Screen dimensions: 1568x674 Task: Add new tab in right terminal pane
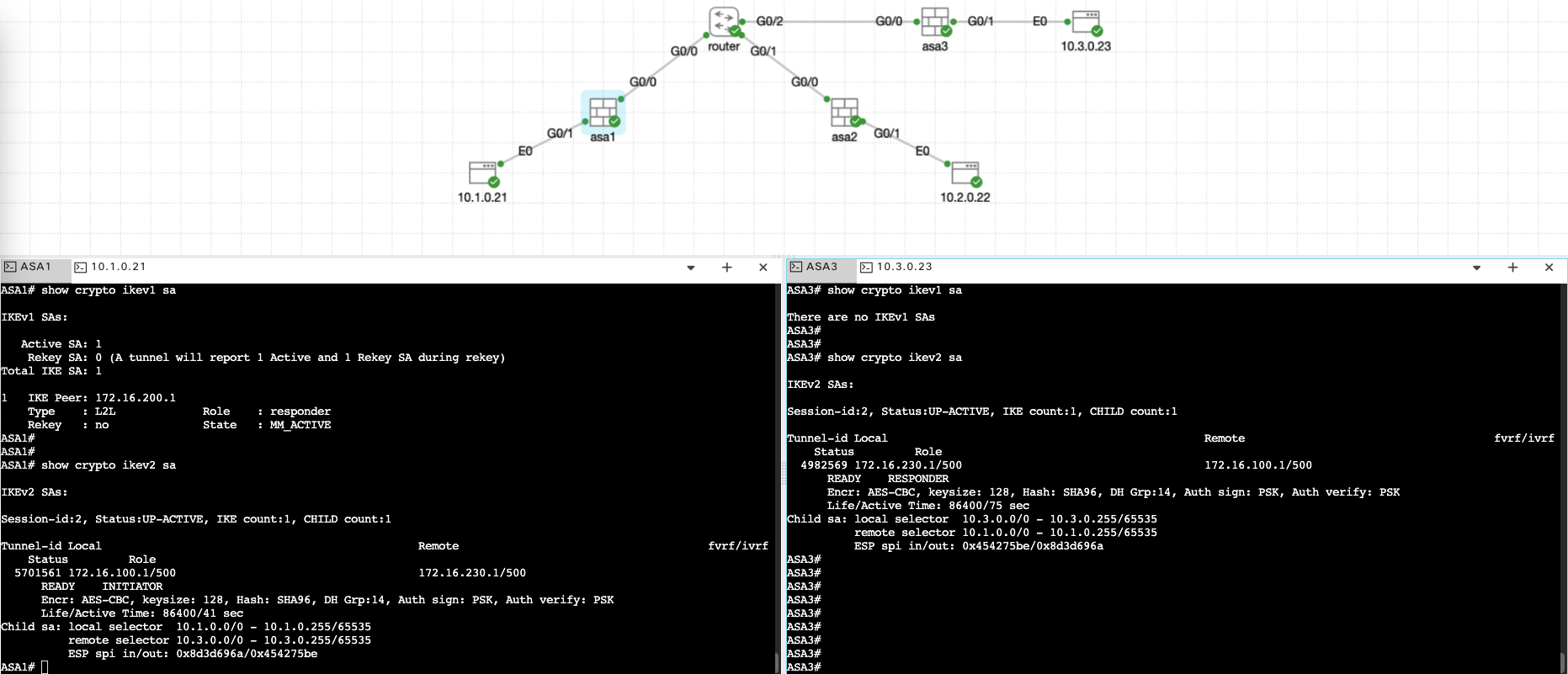pos(1512,268)
